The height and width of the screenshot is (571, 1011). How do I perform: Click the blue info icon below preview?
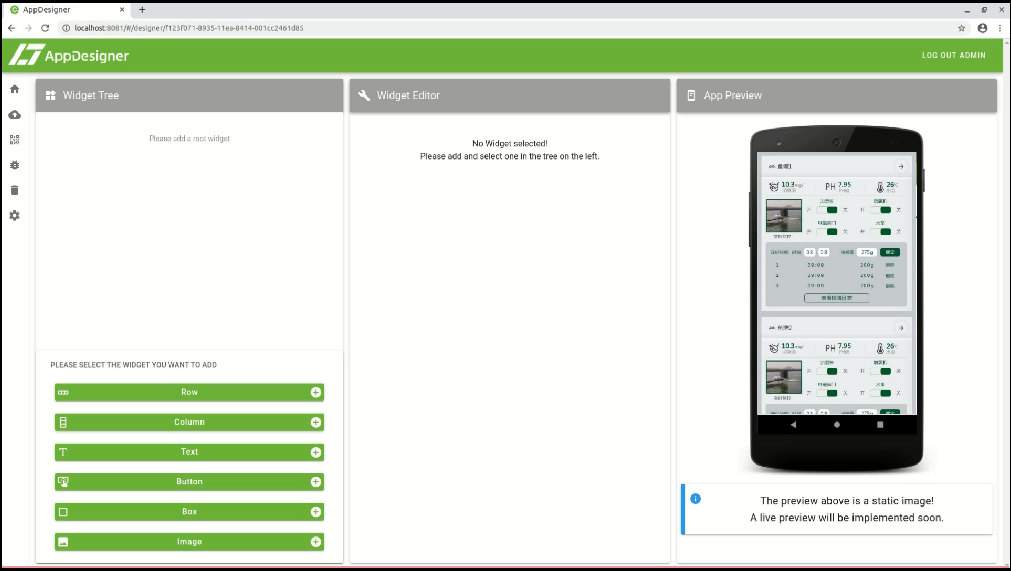coord(696,498)
